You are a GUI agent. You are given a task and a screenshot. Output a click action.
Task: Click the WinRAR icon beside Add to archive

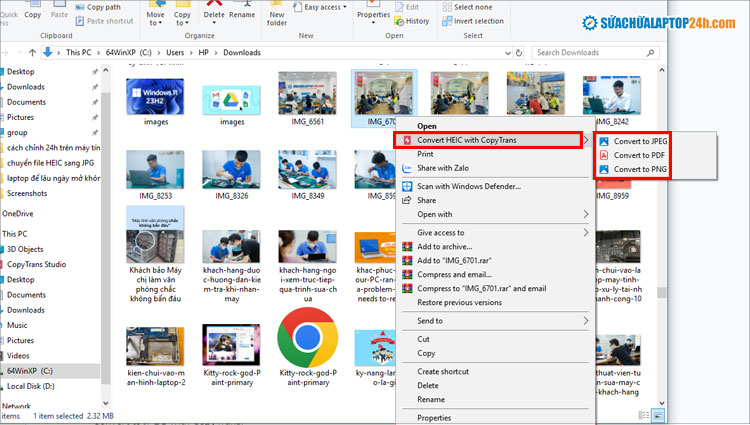407,247
